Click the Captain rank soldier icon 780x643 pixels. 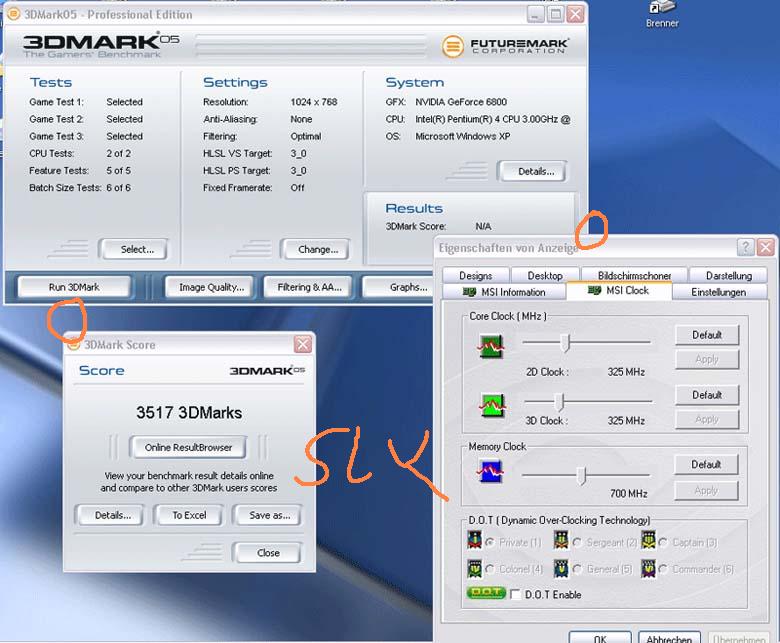(648, 540)
